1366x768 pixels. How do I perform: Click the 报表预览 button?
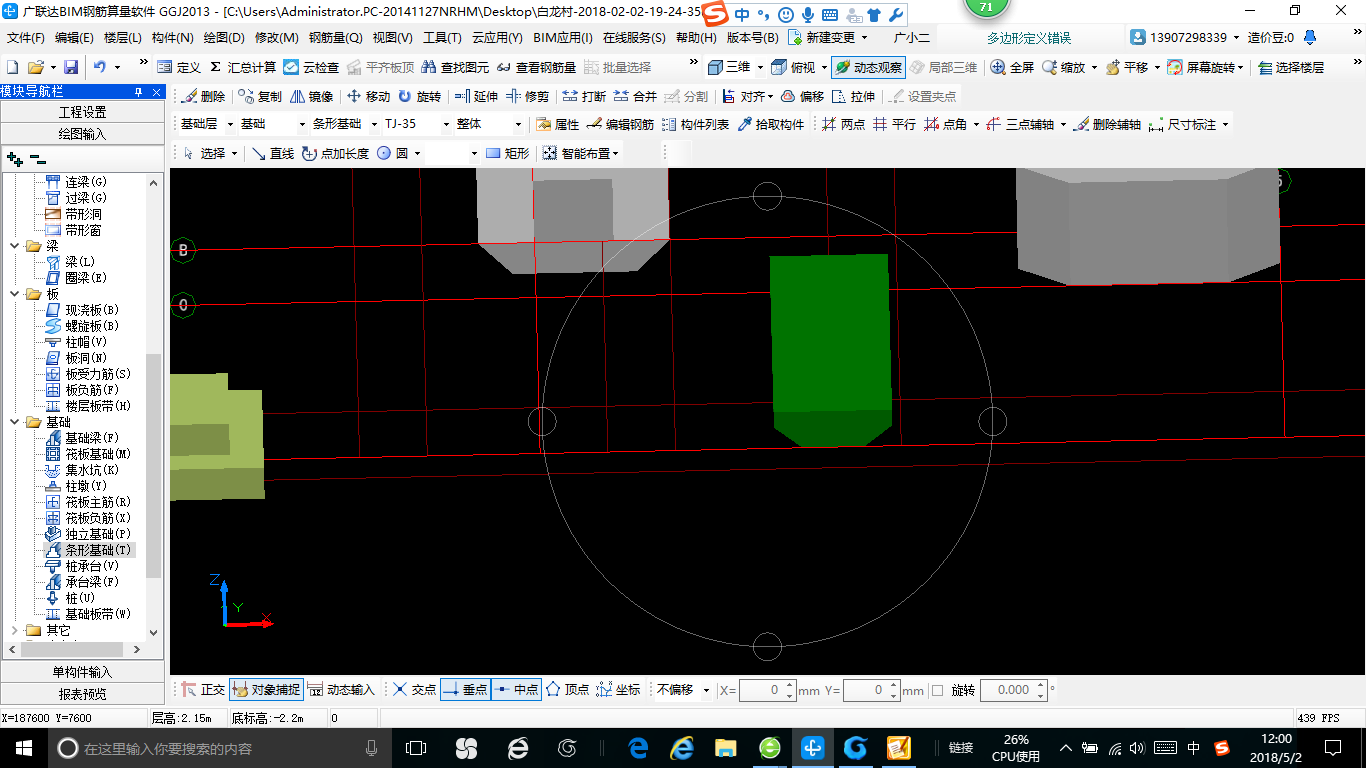point(82,694)
